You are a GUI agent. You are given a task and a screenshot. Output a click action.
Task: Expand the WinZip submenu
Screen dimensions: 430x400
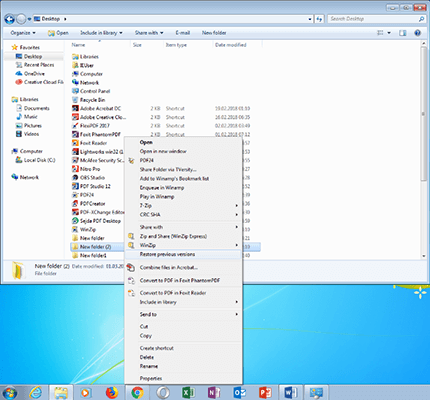(183, 245)
